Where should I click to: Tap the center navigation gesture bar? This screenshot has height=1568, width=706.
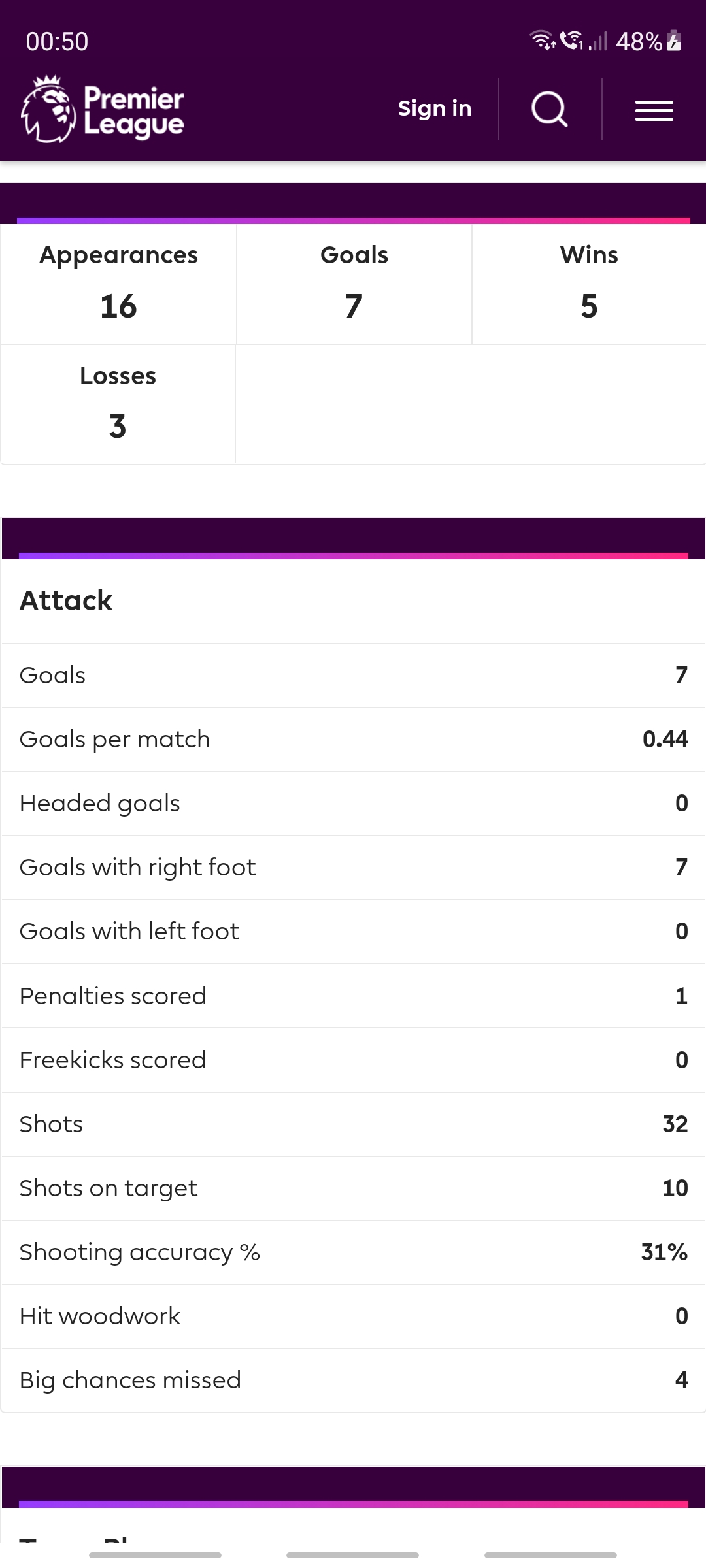pos(352,1555)
